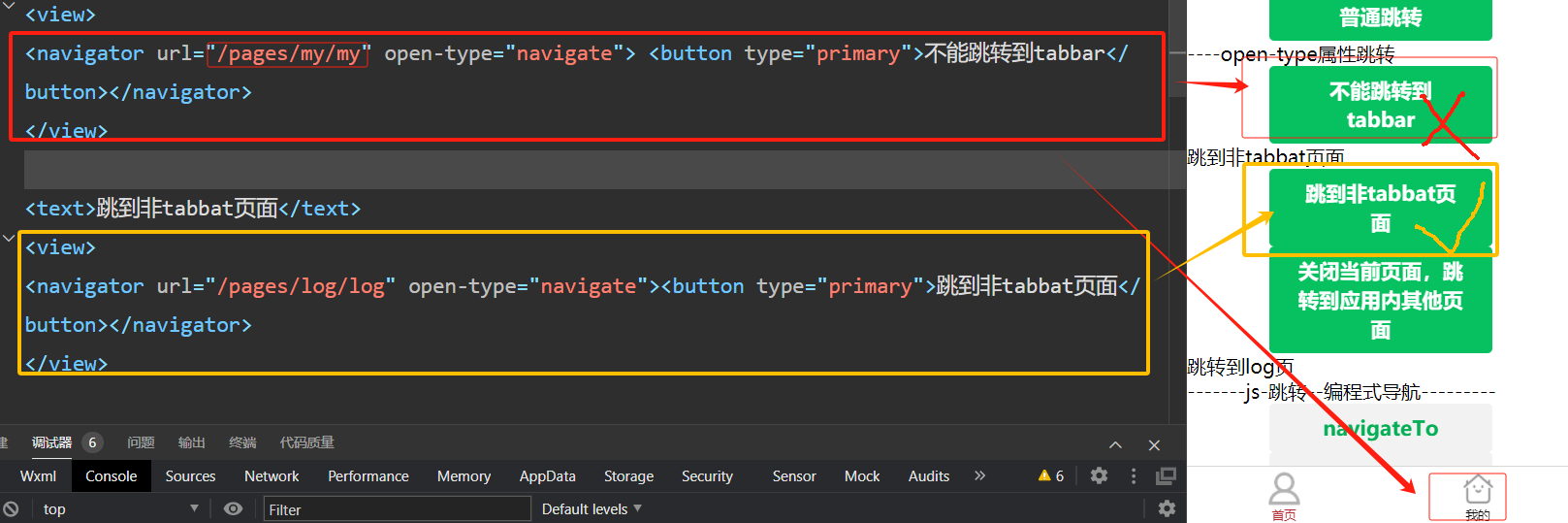1568x523 pixels.
Task: Open the console settings gear icon
Action: tap(1167, 508)
